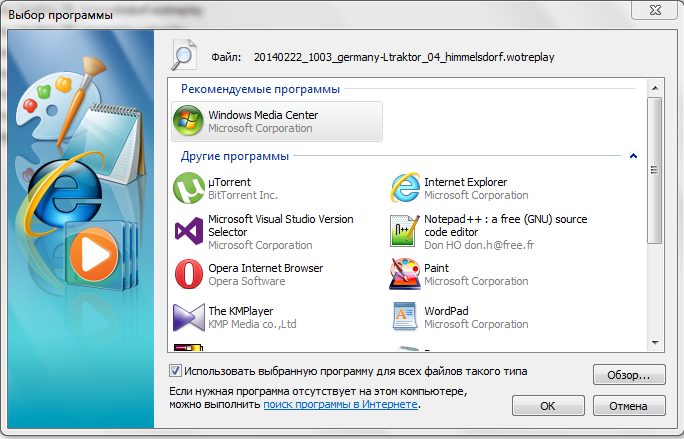The height and width of the screenshot is (439, 684).
Task: Toggle the always-use-selected-program checkbox
Action: pos(175,371)
